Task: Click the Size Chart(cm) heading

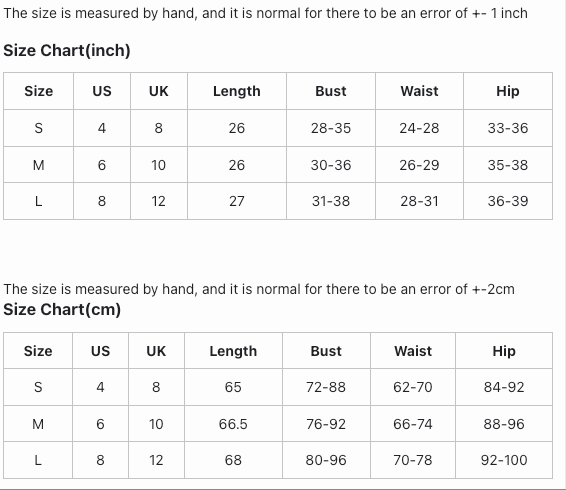Action: (62, 310)
